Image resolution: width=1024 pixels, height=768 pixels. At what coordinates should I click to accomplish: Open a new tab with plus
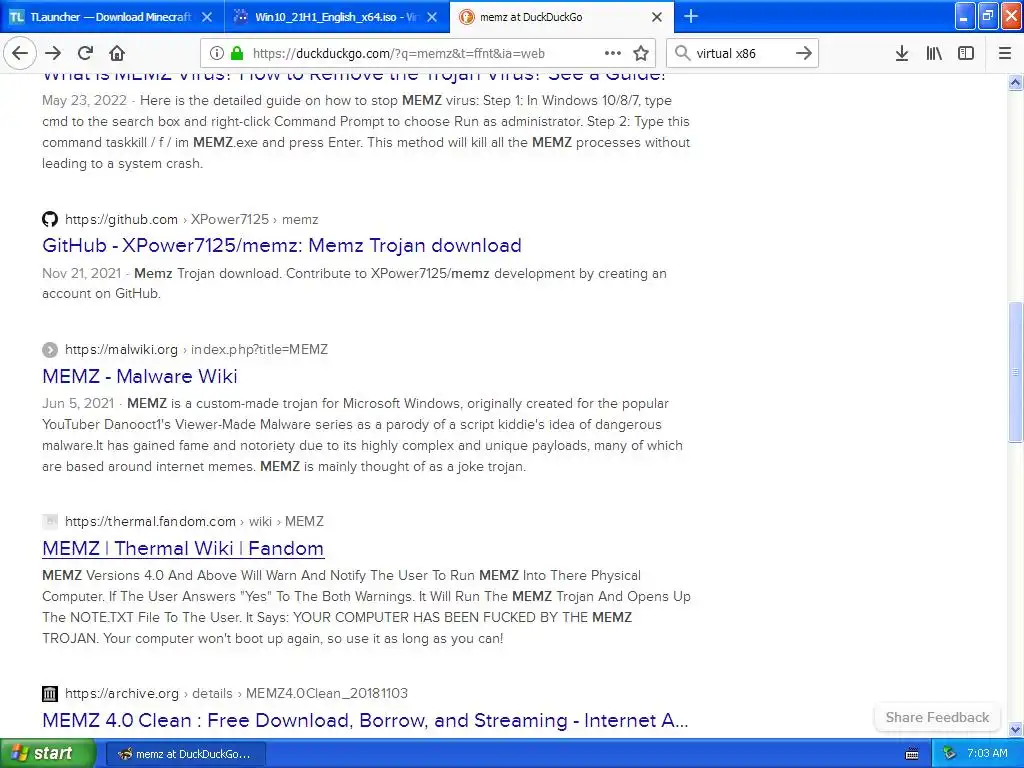(x=691, y=16)
